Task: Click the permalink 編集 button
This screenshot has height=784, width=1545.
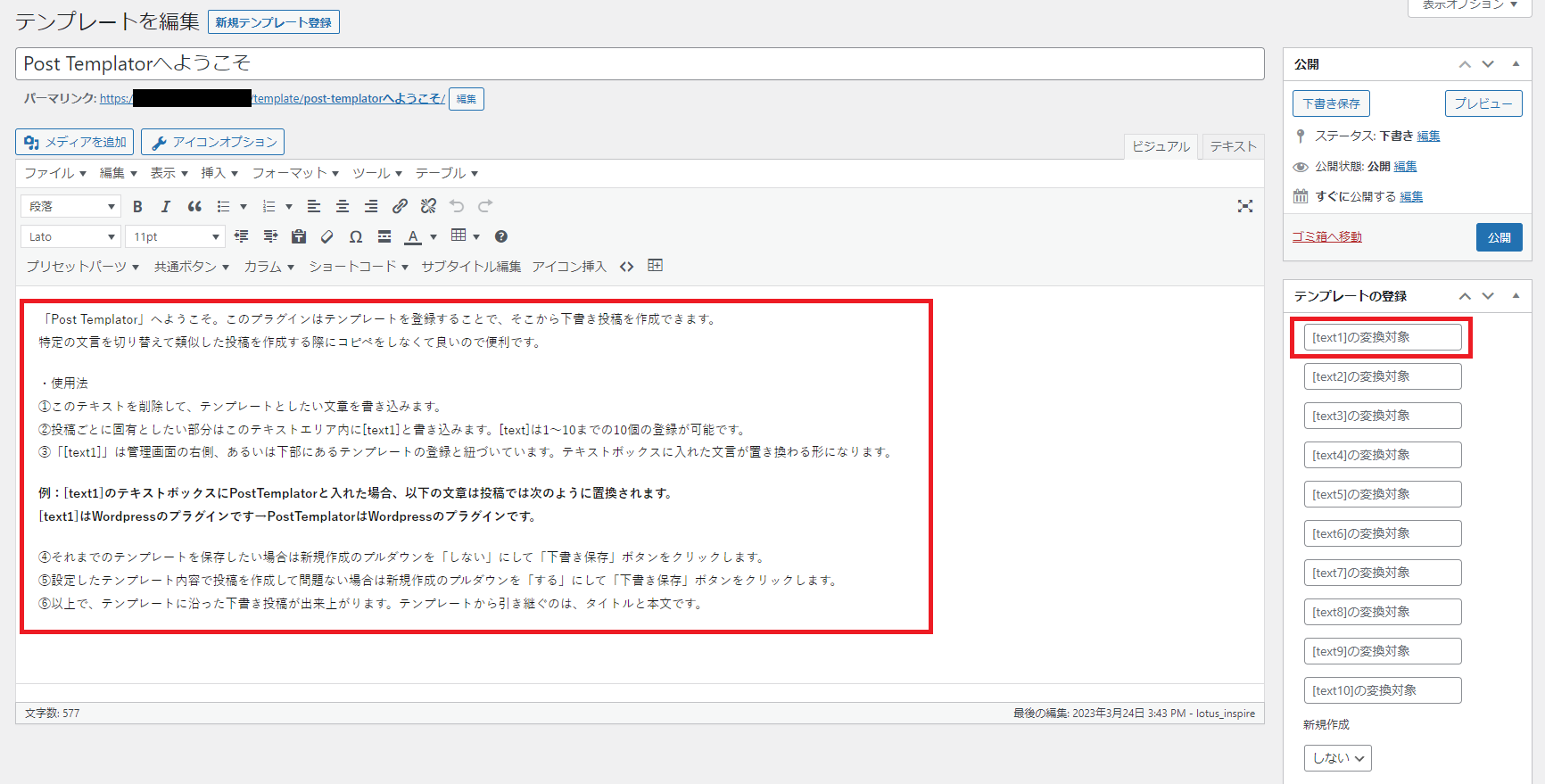Action: coord(467,99)
